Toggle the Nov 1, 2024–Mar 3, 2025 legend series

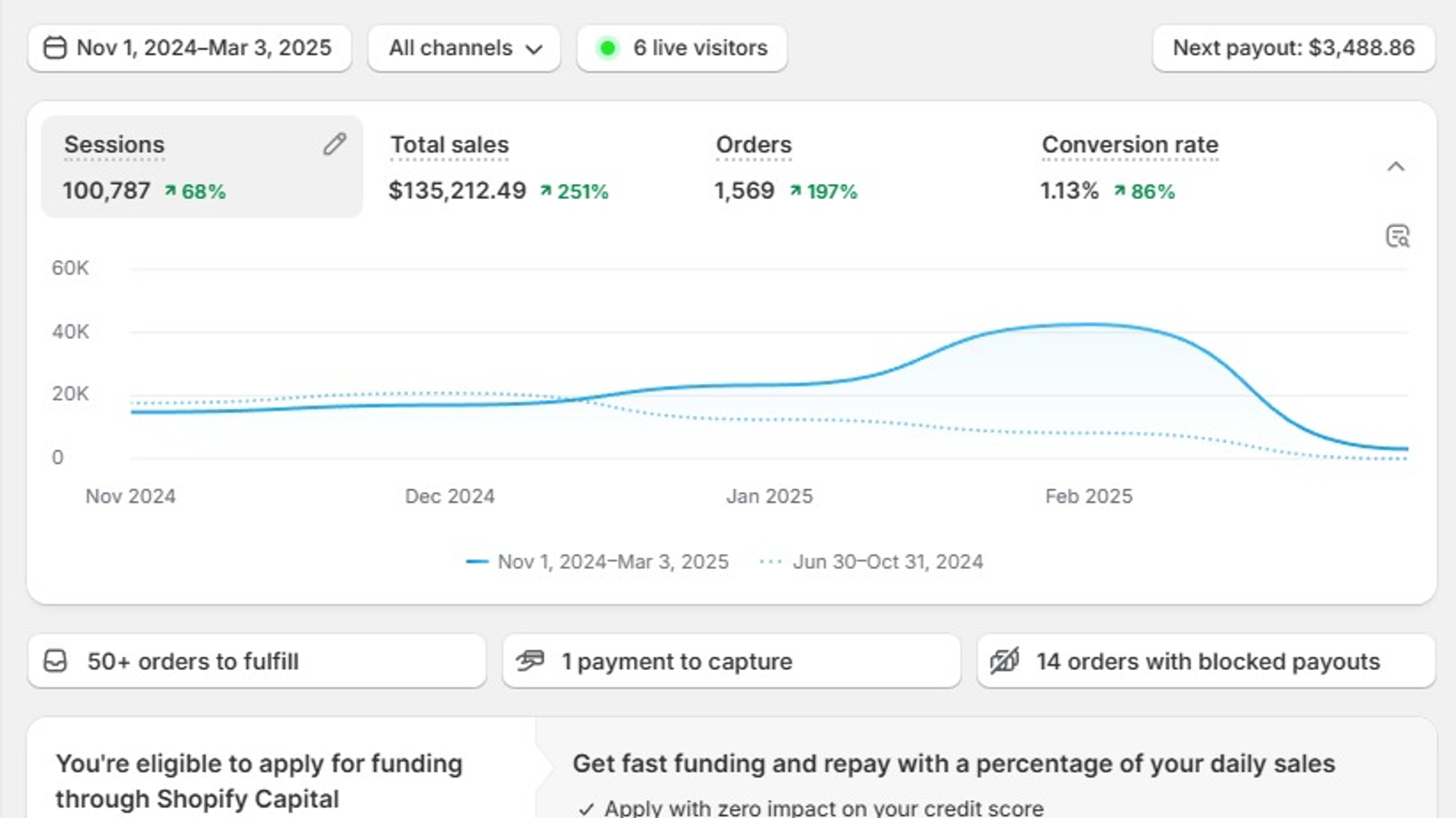click(597, 562)
